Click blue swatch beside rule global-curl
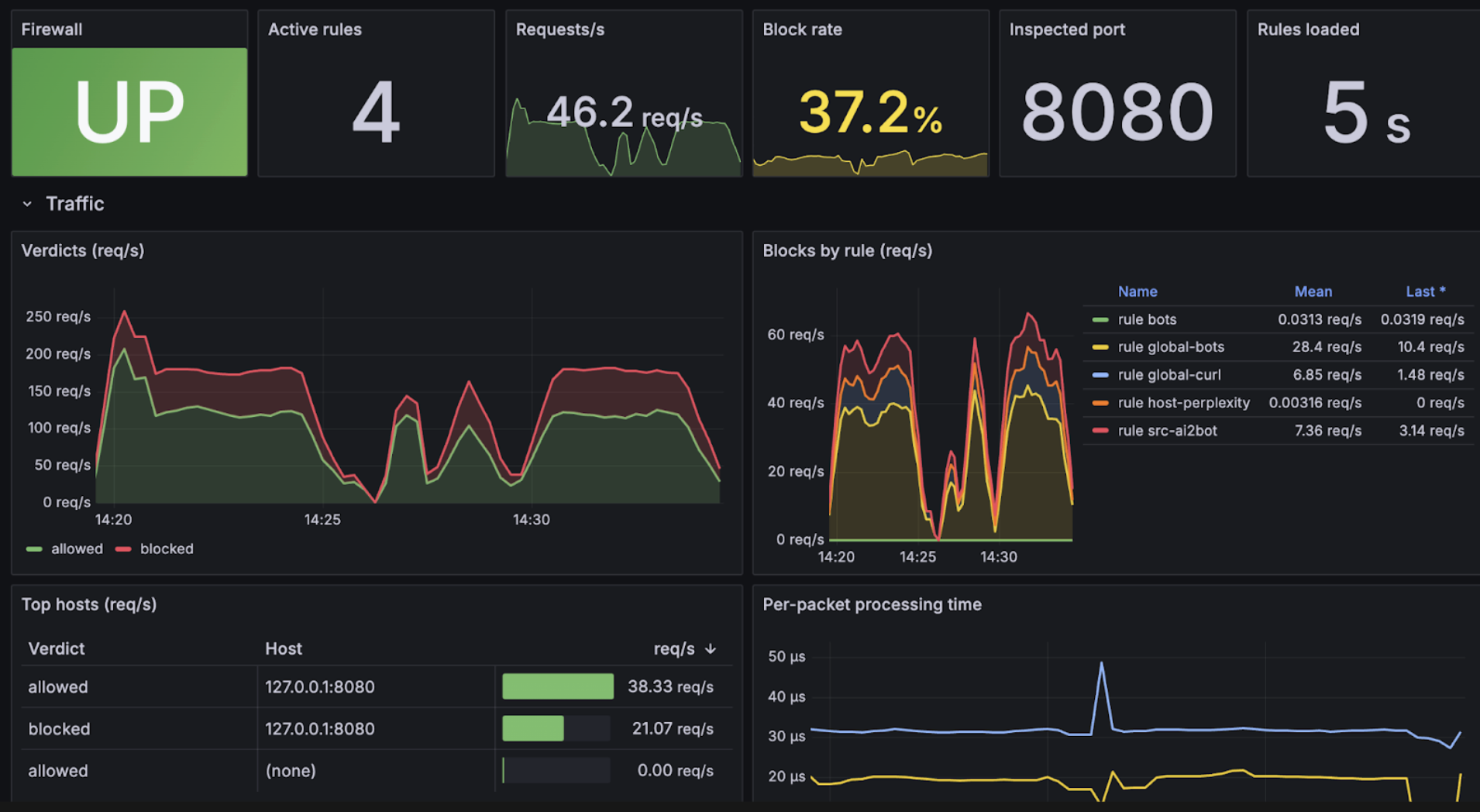 (1100, 375)
